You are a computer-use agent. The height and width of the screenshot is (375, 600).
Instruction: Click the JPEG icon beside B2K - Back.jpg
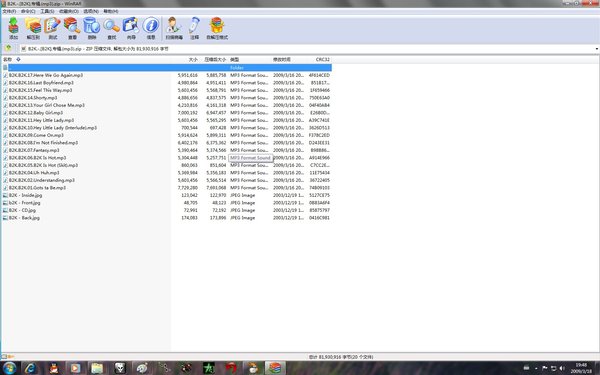(x=5, y=218)
